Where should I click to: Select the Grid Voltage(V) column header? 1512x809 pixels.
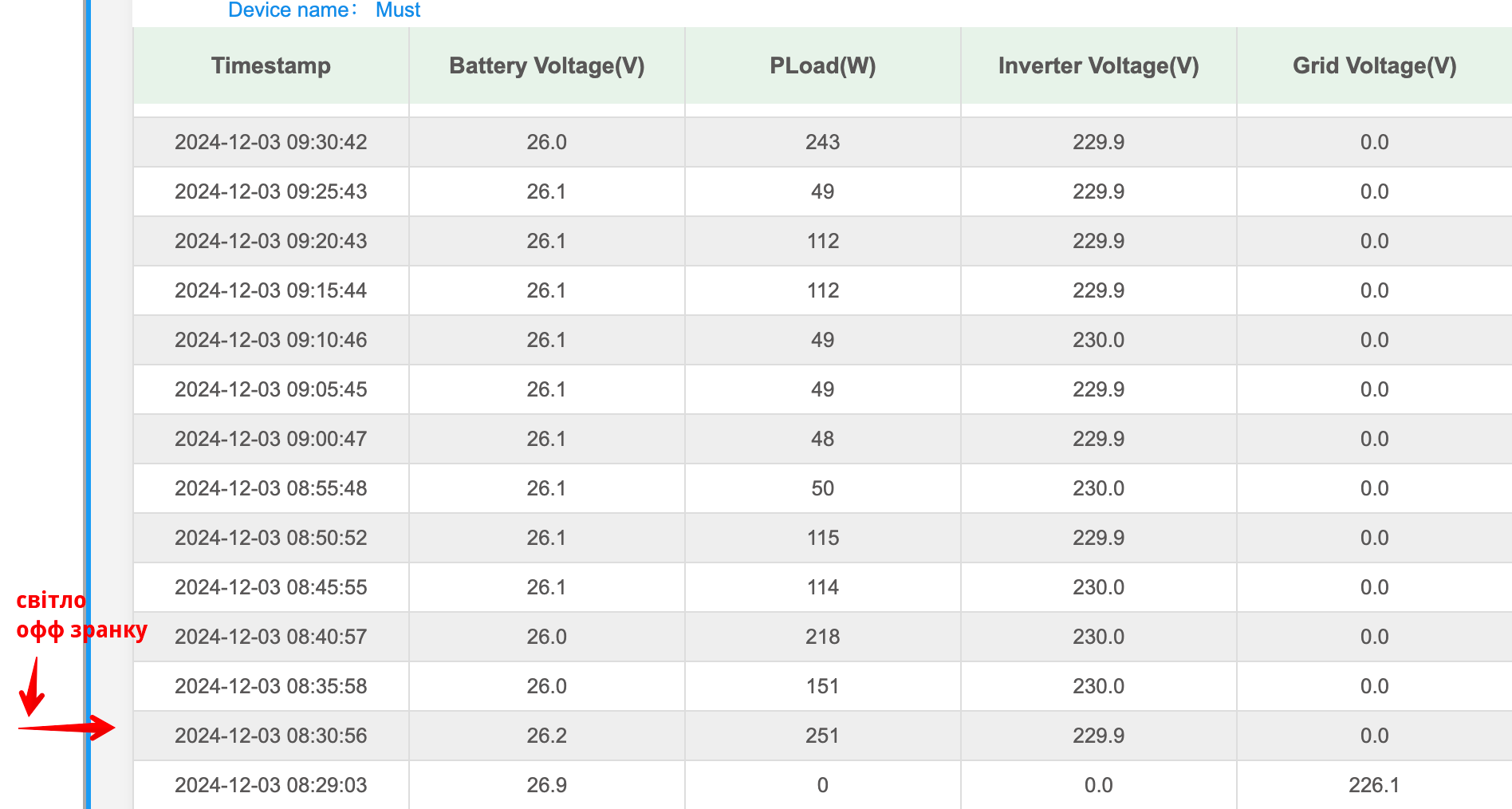1375,65
